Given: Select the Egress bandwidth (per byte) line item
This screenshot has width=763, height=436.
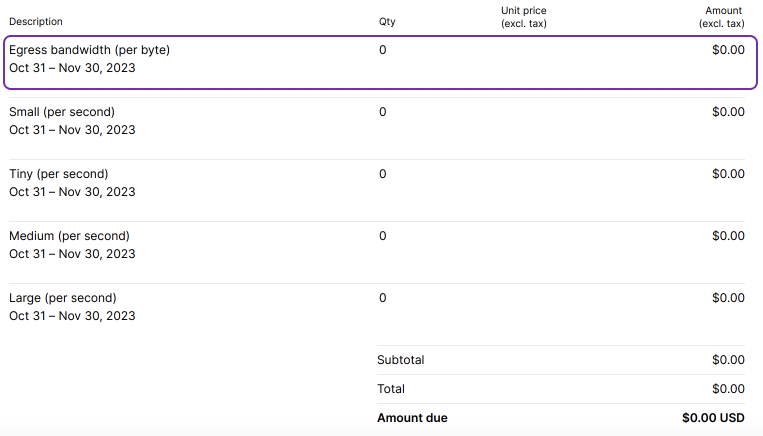Looking at the screenshot, I should [89, 50].
